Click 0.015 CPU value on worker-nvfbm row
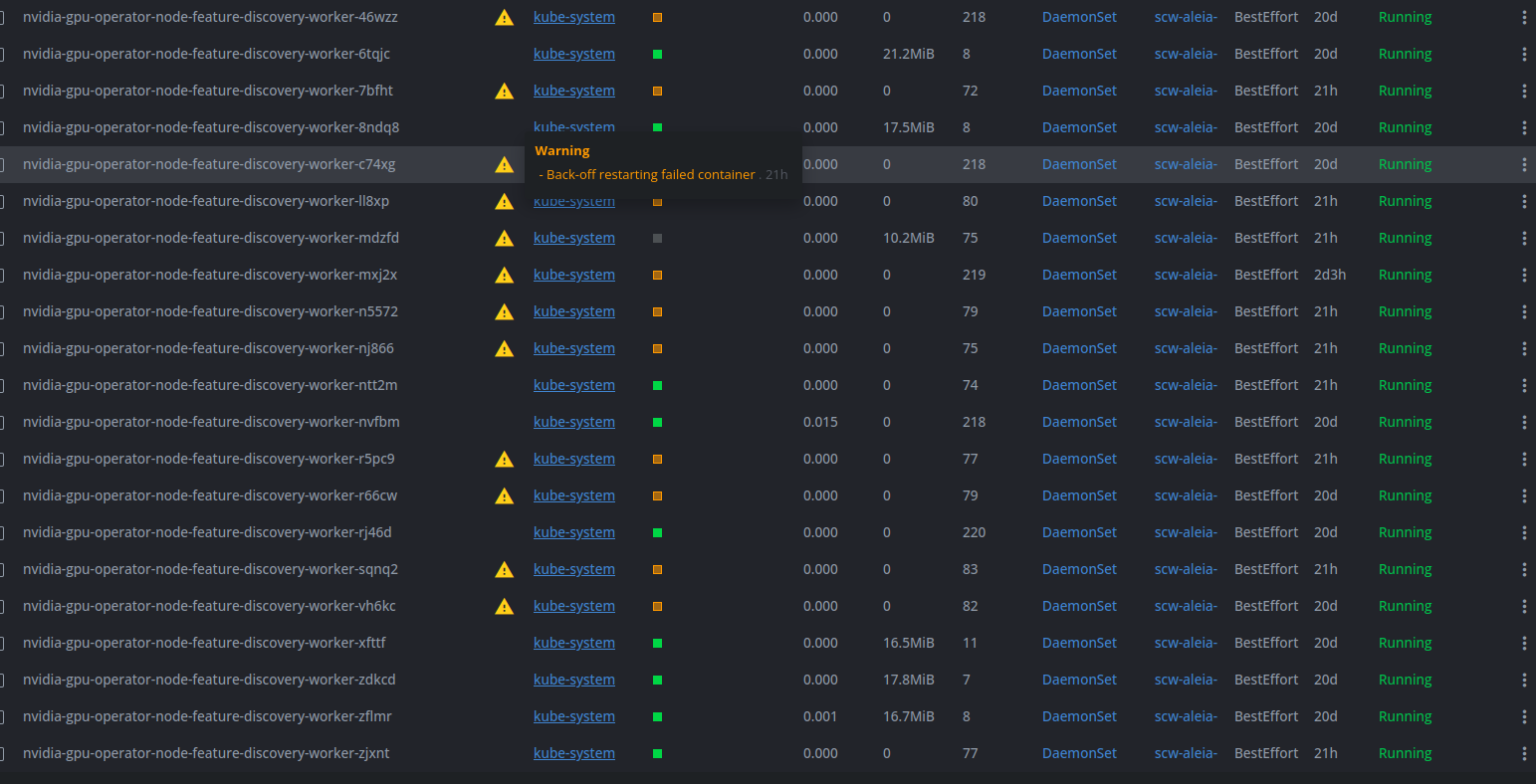Image resolution: width=1536 pixels, height=784 pixels. coord(820,422)
